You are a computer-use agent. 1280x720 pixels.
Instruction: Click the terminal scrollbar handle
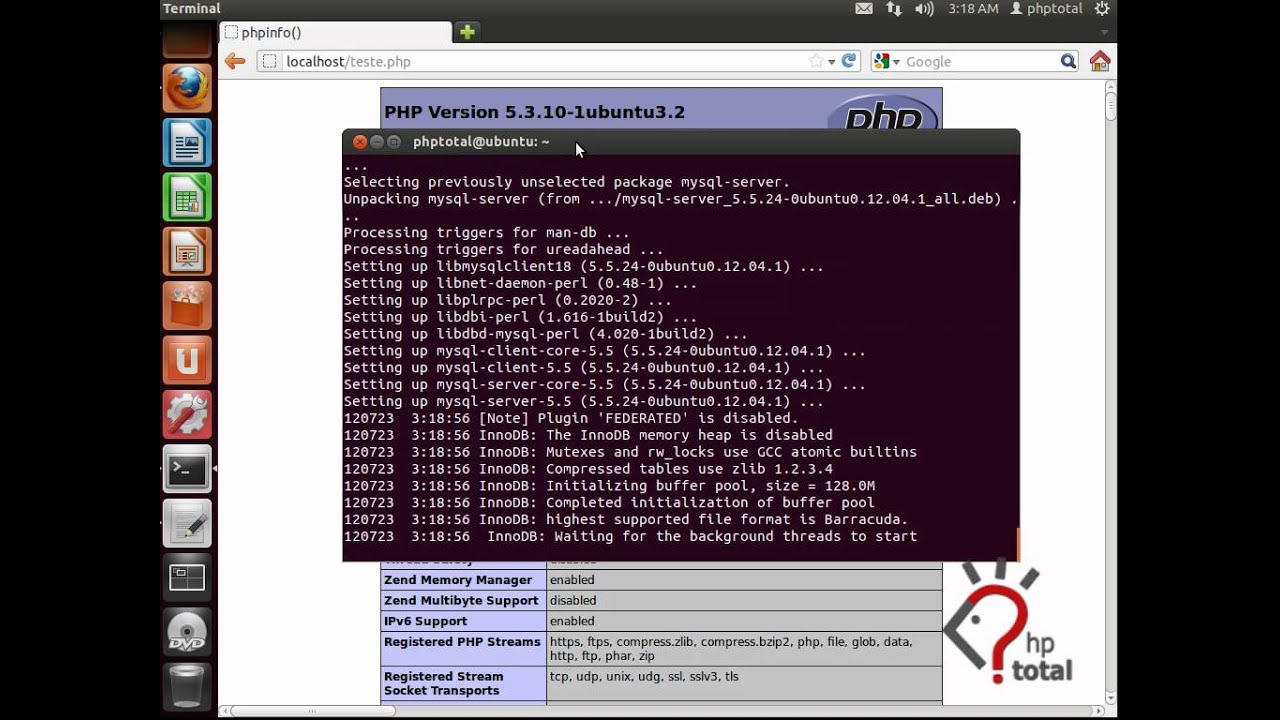[1018, 544]
